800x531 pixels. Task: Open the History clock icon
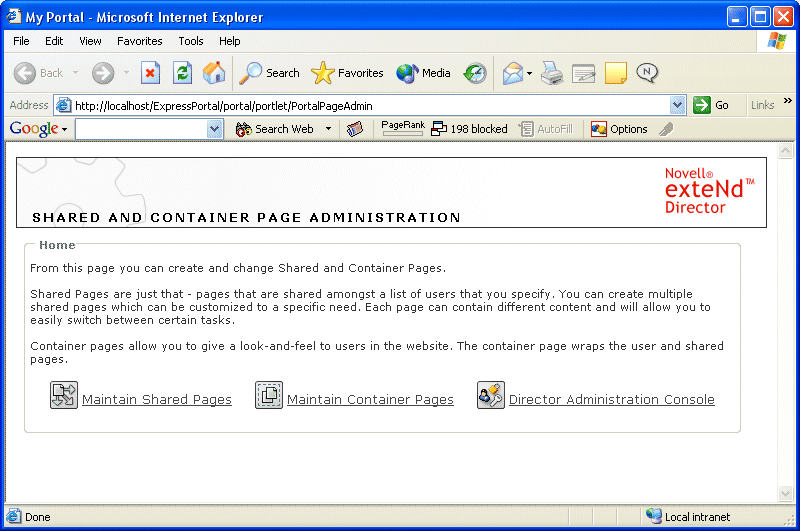coord(475,73)
